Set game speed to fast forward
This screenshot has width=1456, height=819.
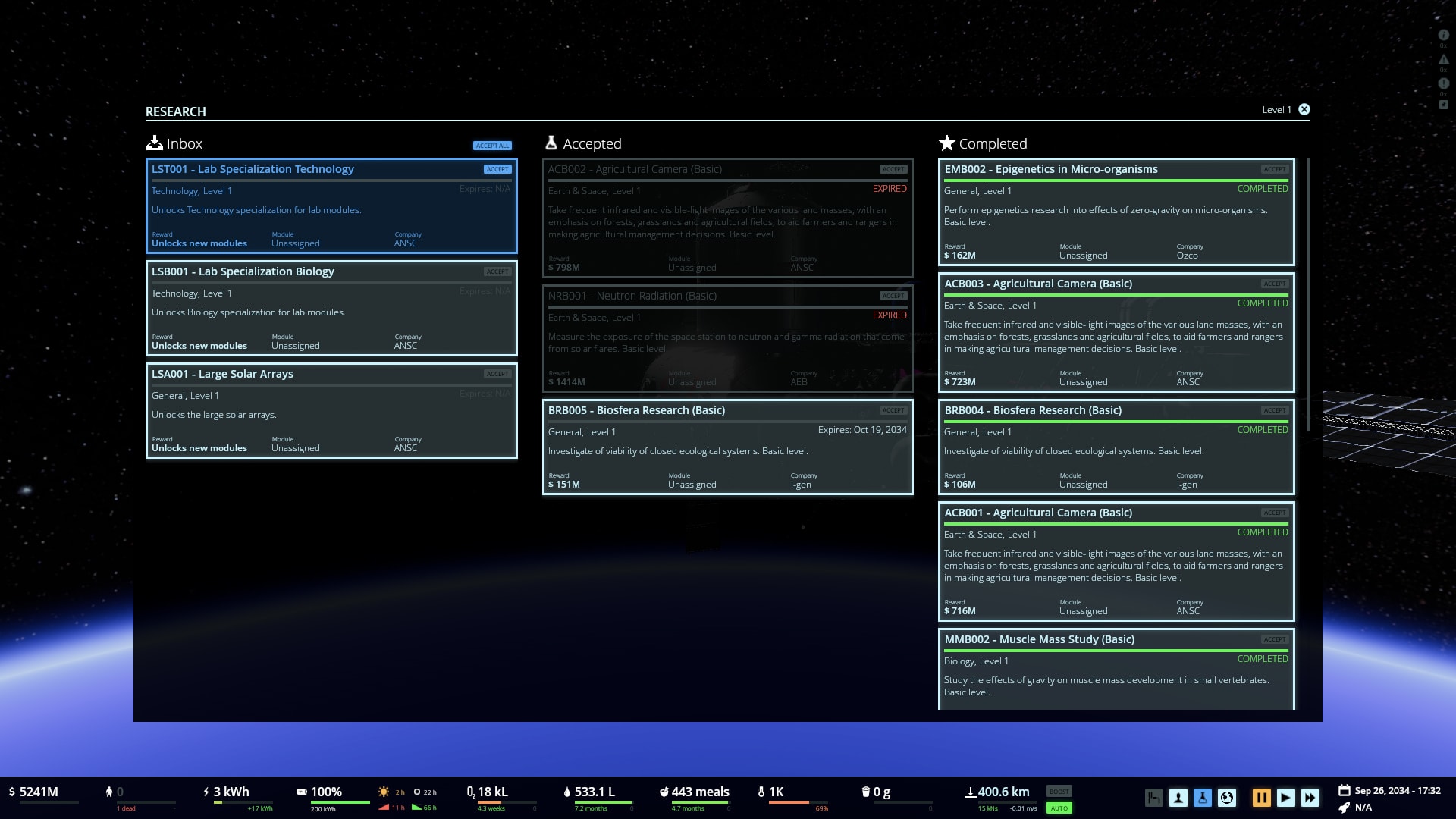click(x=1310, y=797)
